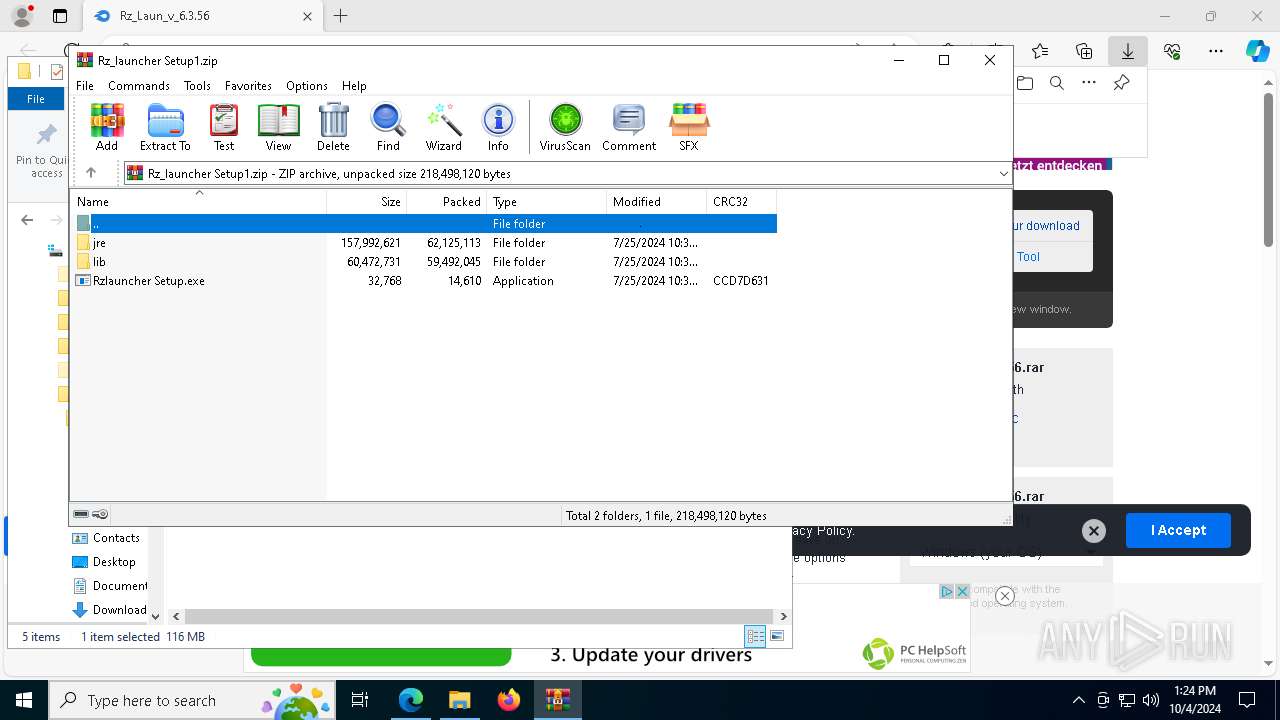The height and width of the screenshot is (720, 1280).
Task: Click the Test archive icon
Action: coord(224,127)
